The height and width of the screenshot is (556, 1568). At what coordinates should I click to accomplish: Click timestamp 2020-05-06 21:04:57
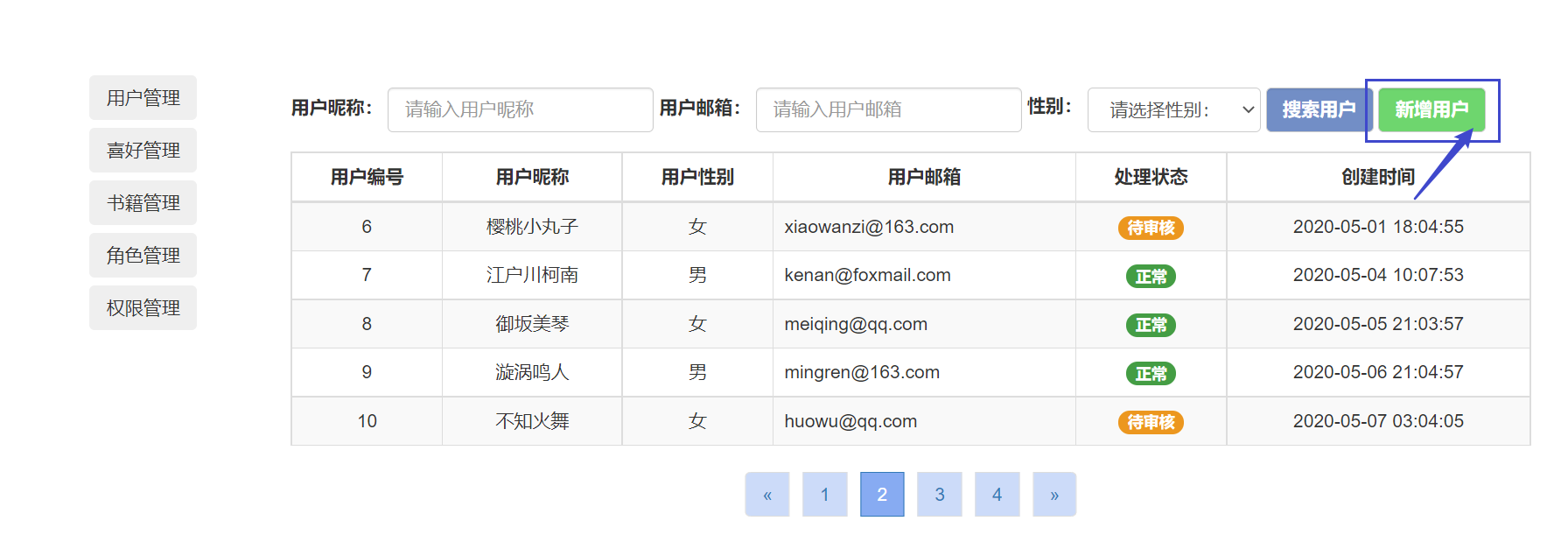pos(1379,372)
